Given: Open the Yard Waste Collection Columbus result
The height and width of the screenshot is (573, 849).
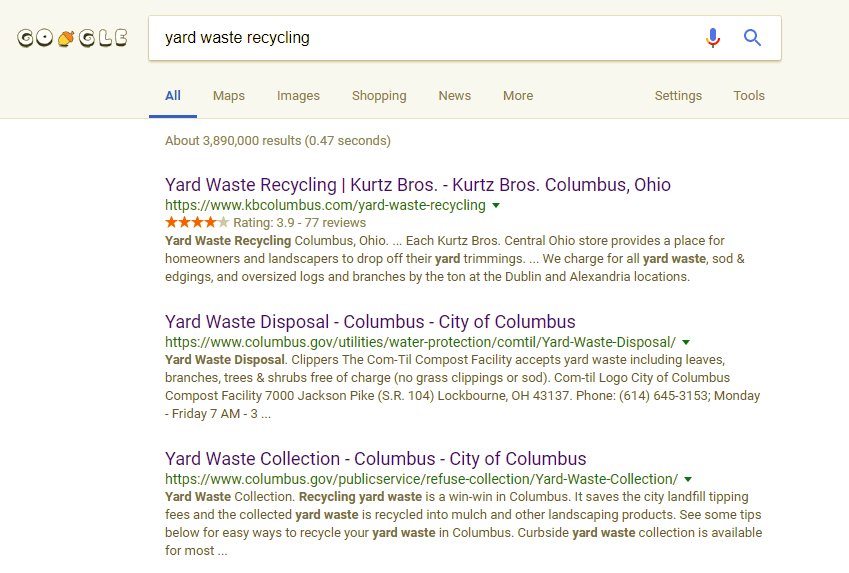Looking at the screenshot, I should 376,459.
